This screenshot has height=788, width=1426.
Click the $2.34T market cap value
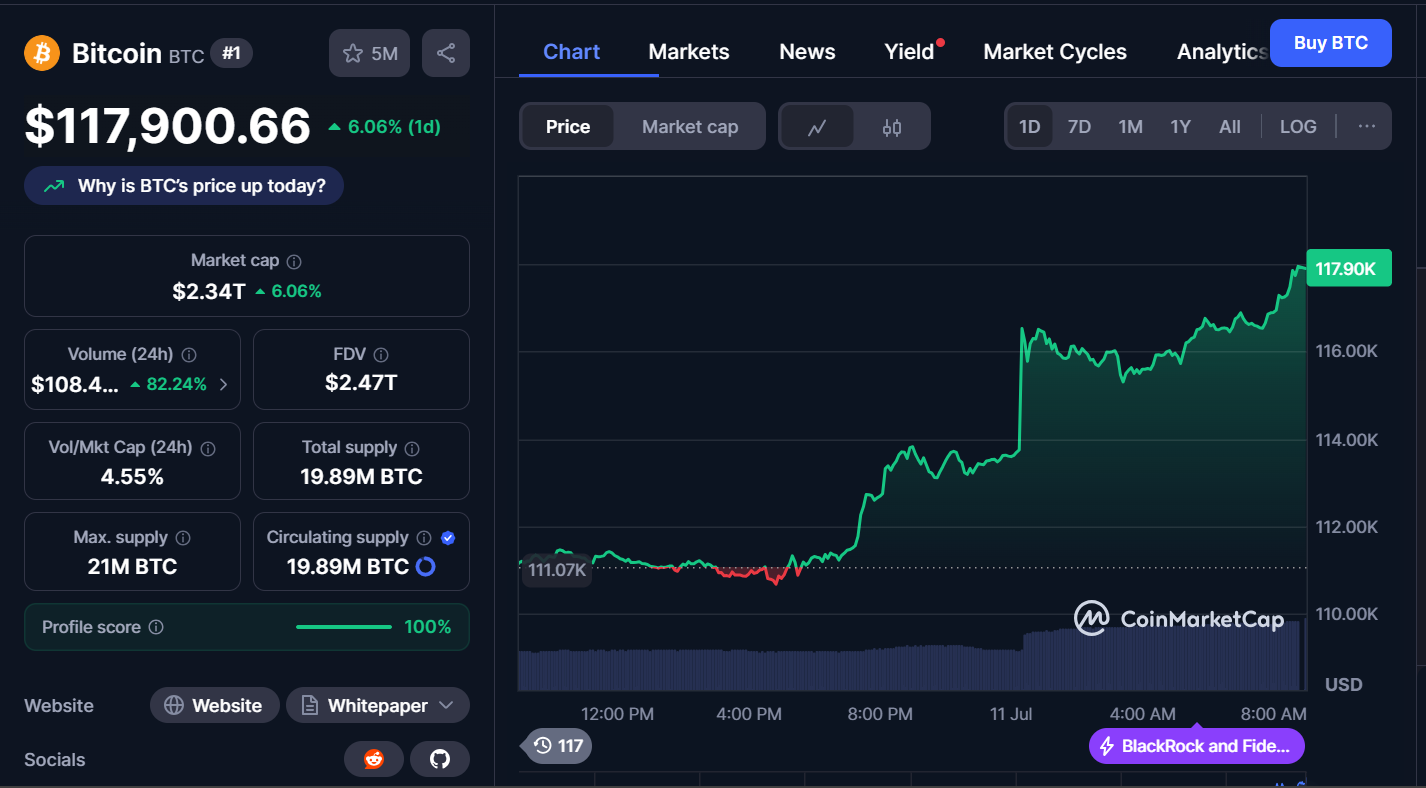tap(209, 291)
